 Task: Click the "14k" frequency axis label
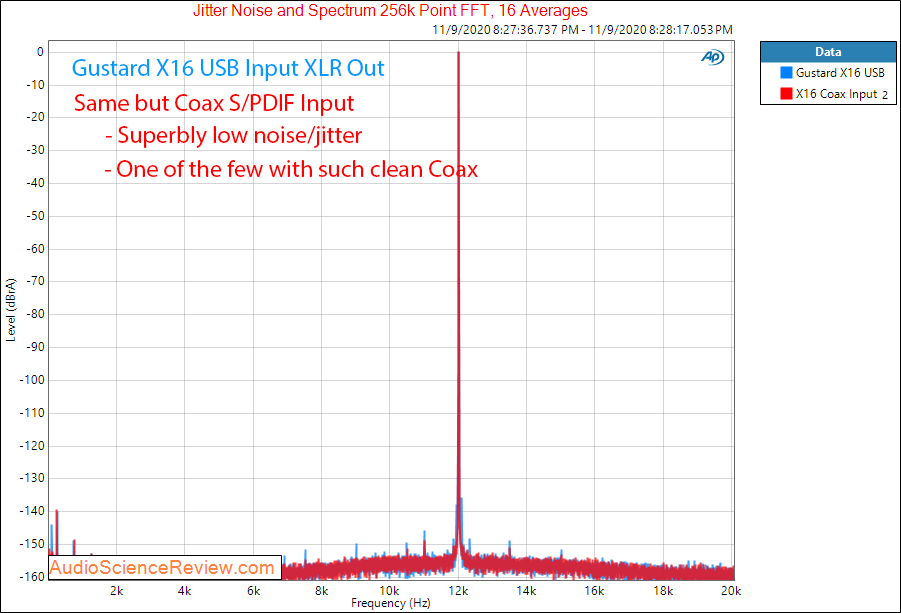pos(526,591)
